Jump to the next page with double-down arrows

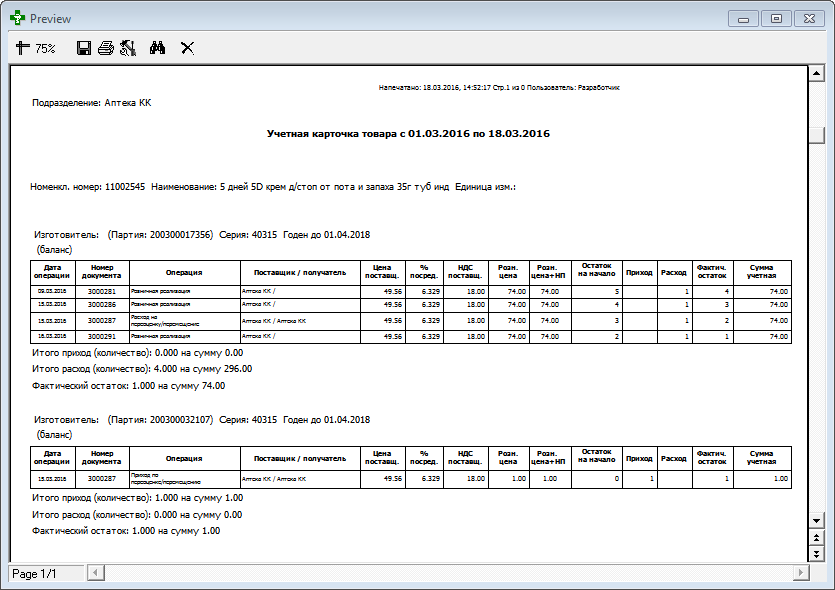816,554
